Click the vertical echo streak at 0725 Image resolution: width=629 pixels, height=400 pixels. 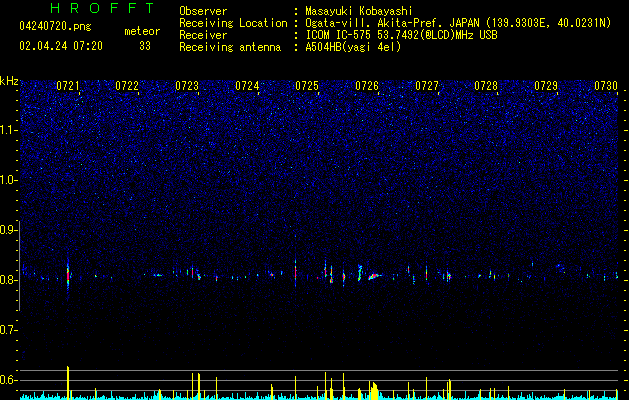295,271
